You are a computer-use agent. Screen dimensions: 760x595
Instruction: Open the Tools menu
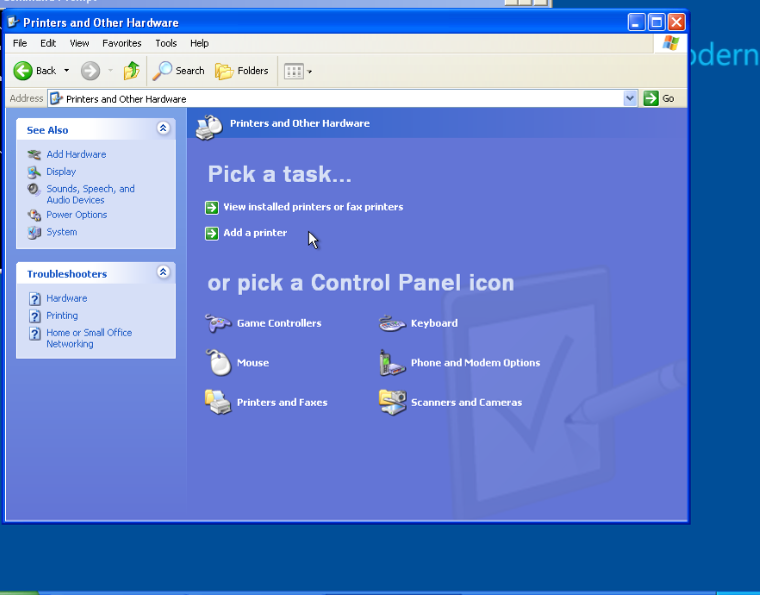pos(166,43)
